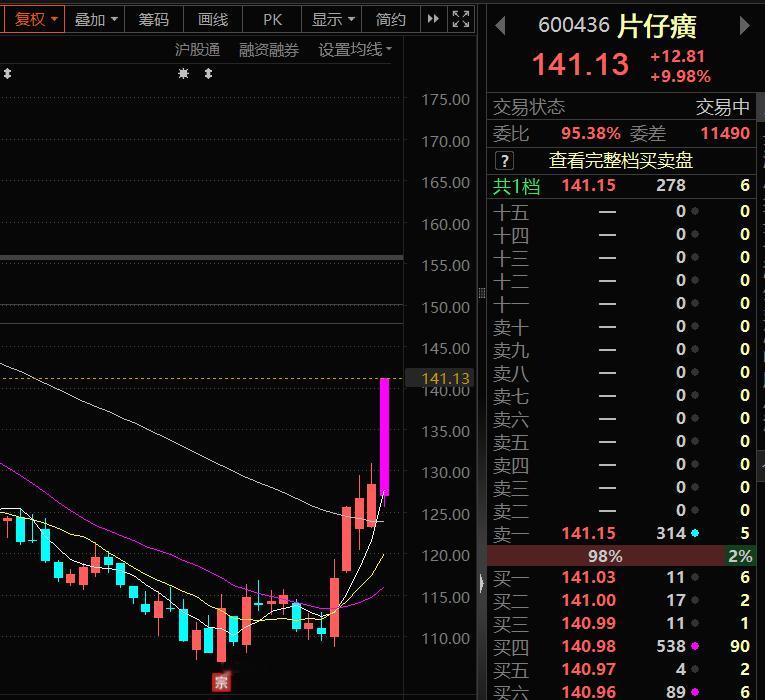Viewport: 765px width, 700px height.
Task: Click the 买四 order count 90
Action: 740,646
